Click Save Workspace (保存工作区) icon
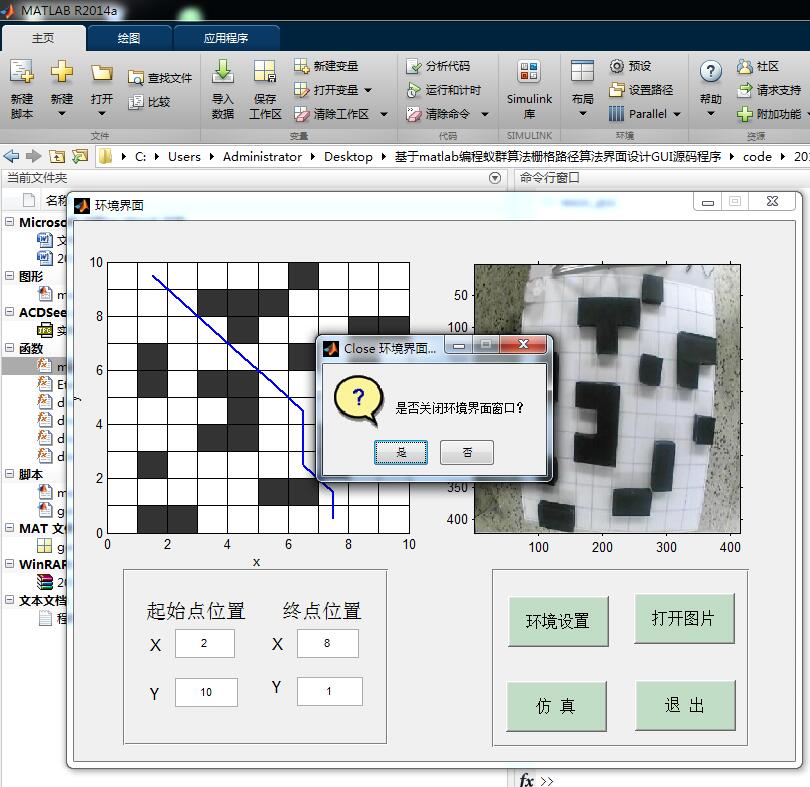The width and height of the screenshot is (810, 787). (265, 72)
